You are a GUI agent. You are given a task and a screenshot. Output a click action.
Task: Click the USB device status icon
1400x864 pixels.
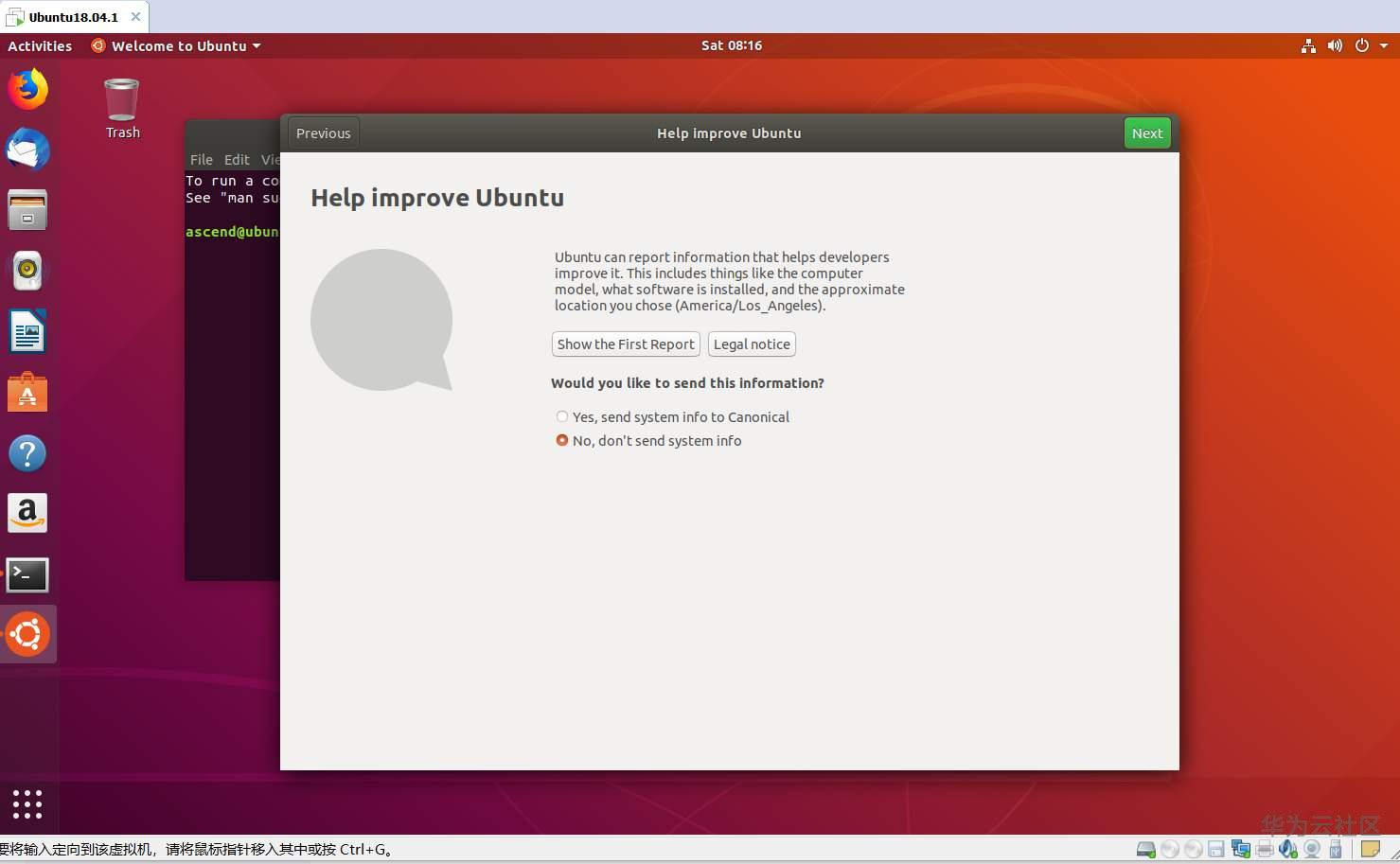point(1336,850)
